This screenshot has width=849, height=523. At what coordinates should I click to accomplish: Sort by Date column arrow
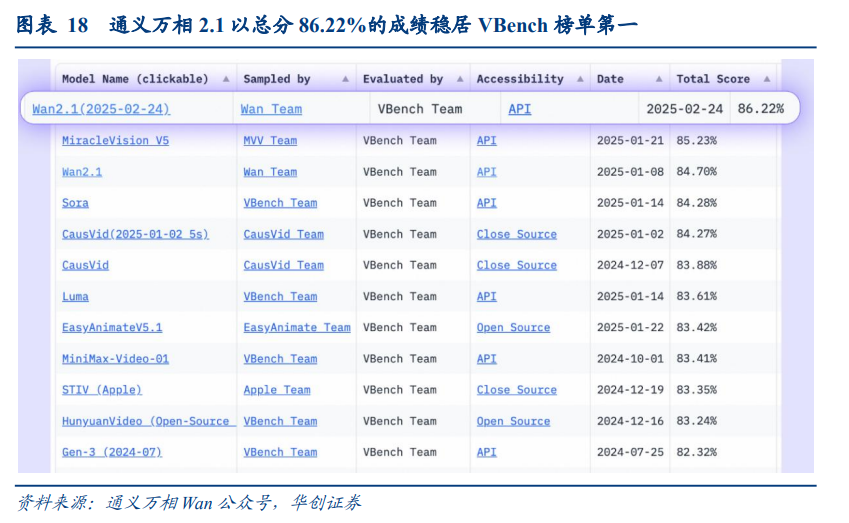tap(659, 79)
